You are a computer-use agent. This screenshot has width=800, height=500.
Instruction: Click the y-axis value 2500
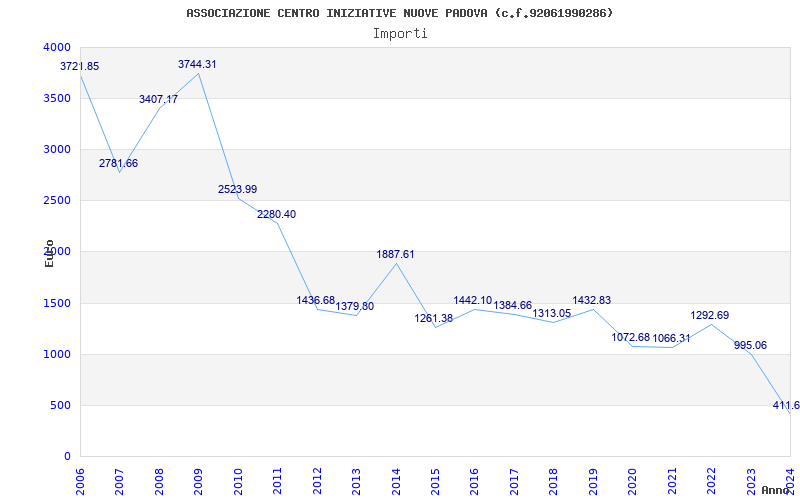(x=58, y=200)
